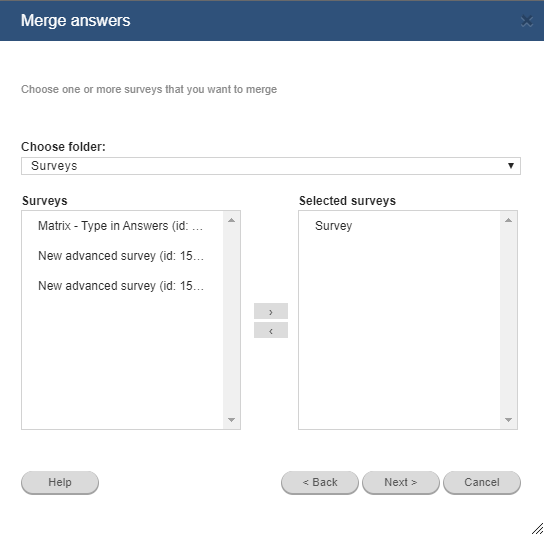Open the Choose folder dropdown
Image resolution: width=544 pixels, height=535 pixels.
[x=271, y=166]
